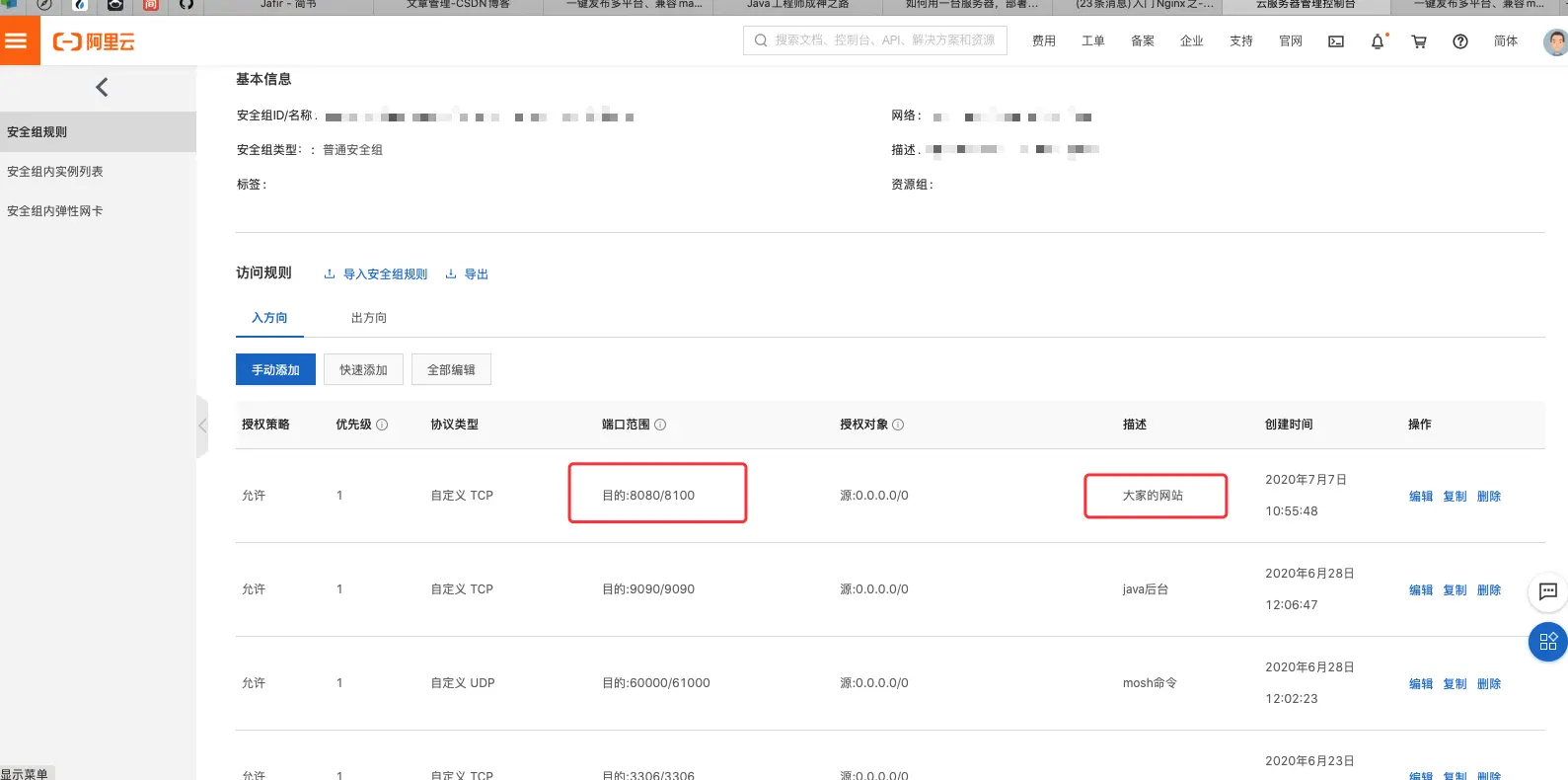Click 编辑 for the 8080/8100 rule
Viewport: 1568px width, 780px height.
click(x=1421, y=497)
